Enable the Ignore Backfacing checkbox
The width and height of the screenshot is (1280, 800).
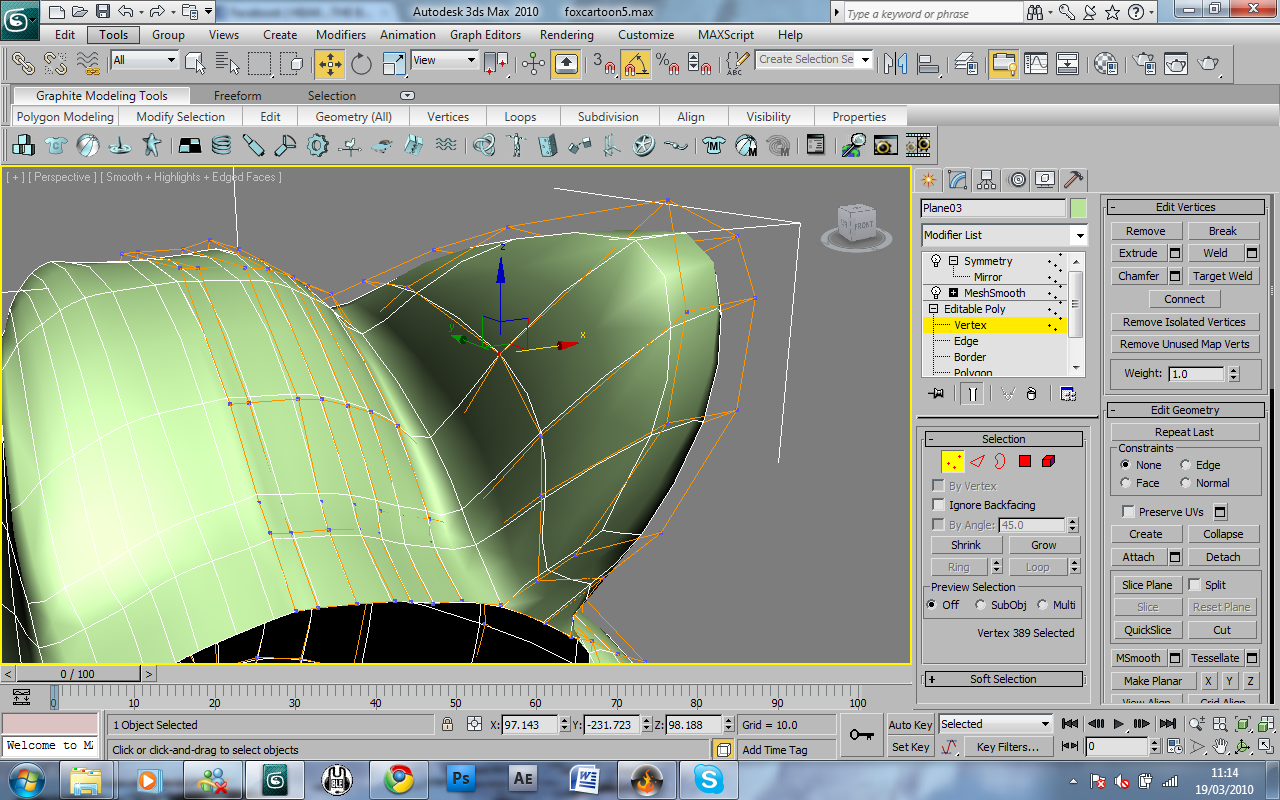[938, 505]
